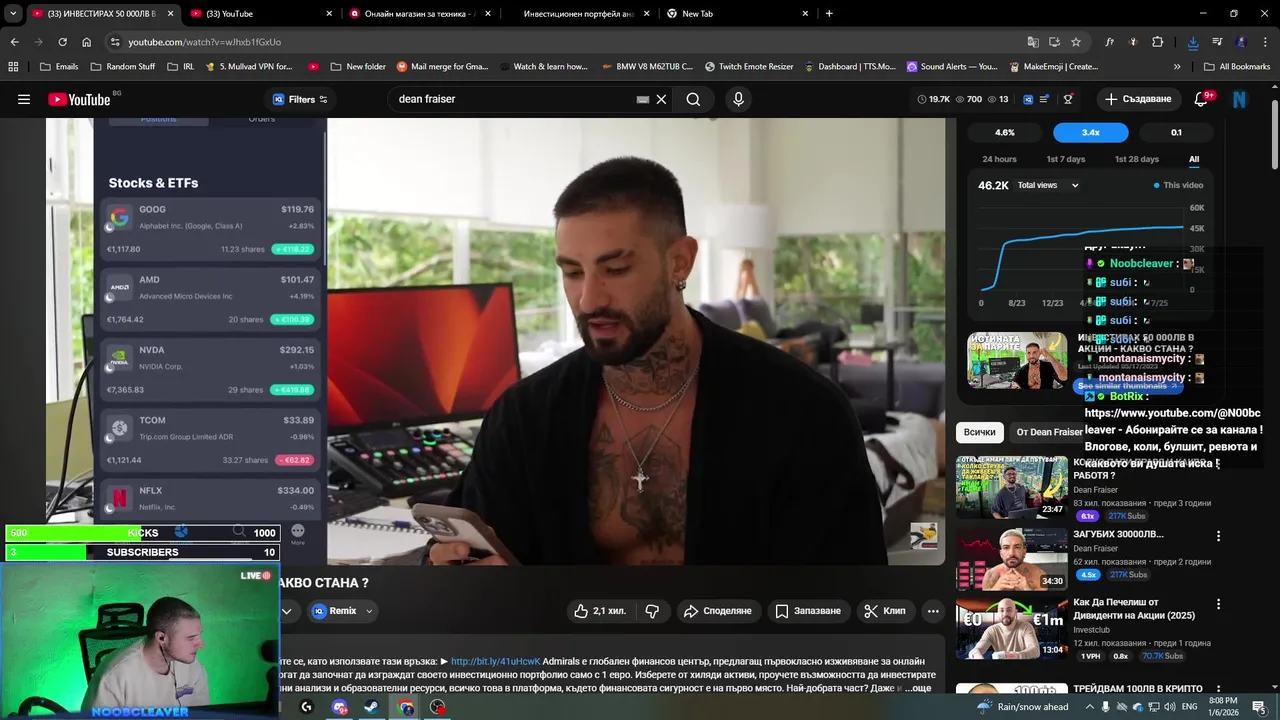Switch chart range to 'All'
This screenshot has height=720, width=1280.
[1193, 159]
